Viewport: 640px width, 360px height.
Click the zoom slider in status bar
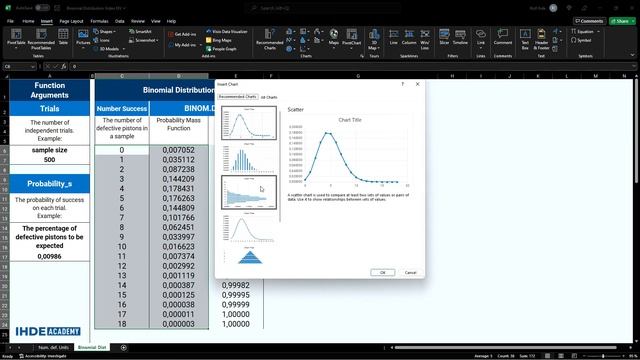point(603,356)
